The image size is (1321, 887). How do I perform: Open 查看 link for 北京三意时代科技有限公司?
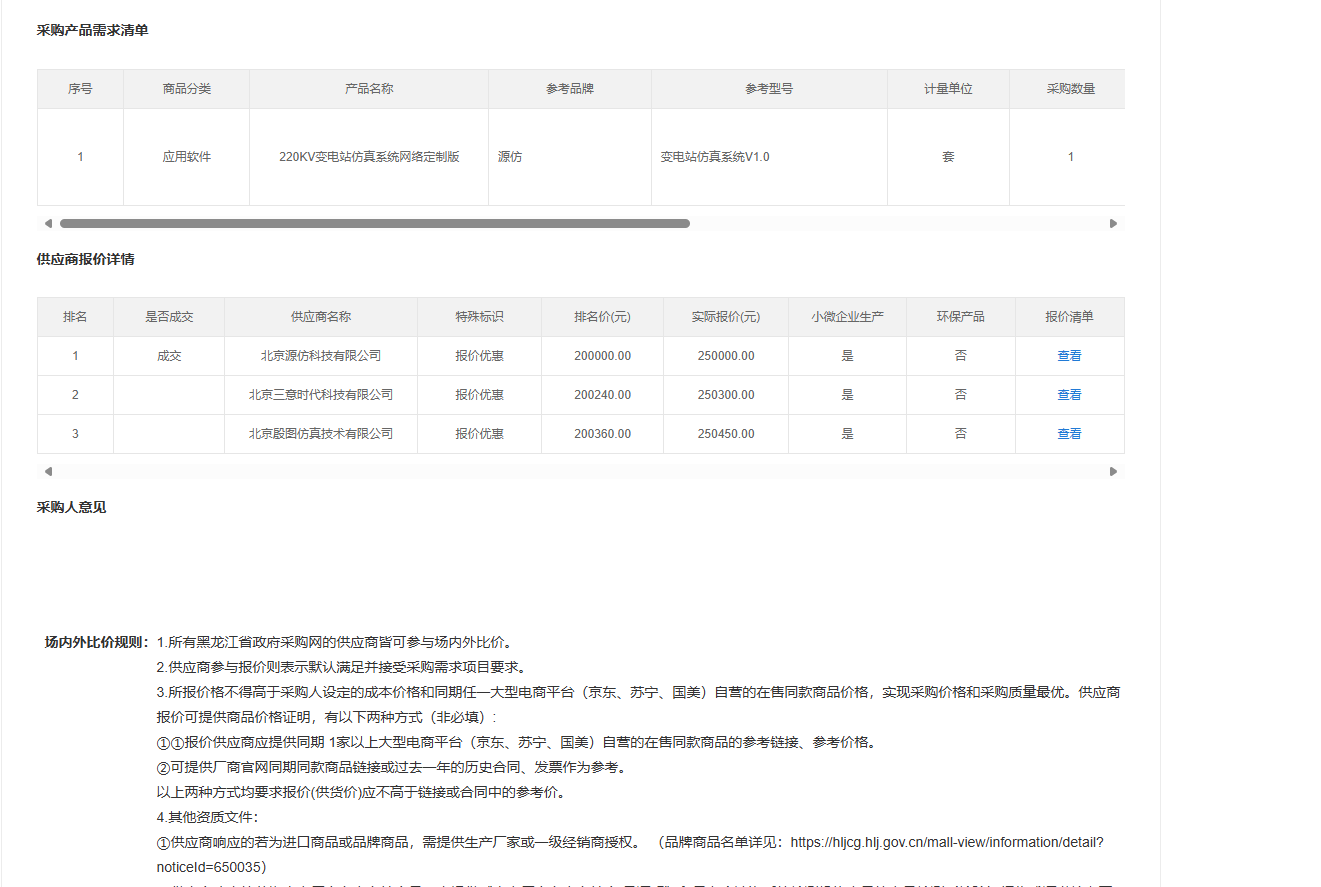click(1069, 395)
